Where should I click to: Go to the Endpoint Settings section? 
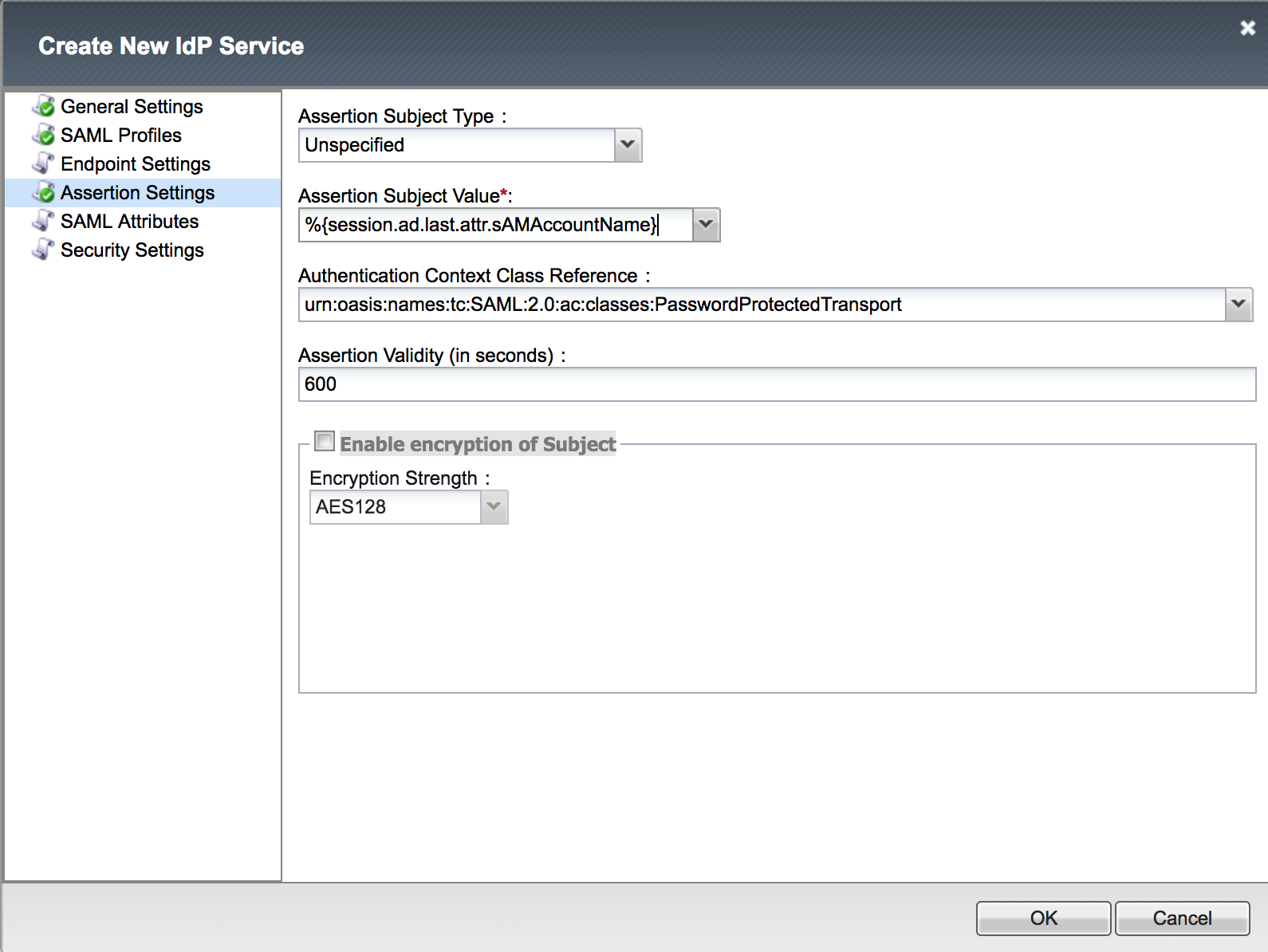click(x=136, y=163)
